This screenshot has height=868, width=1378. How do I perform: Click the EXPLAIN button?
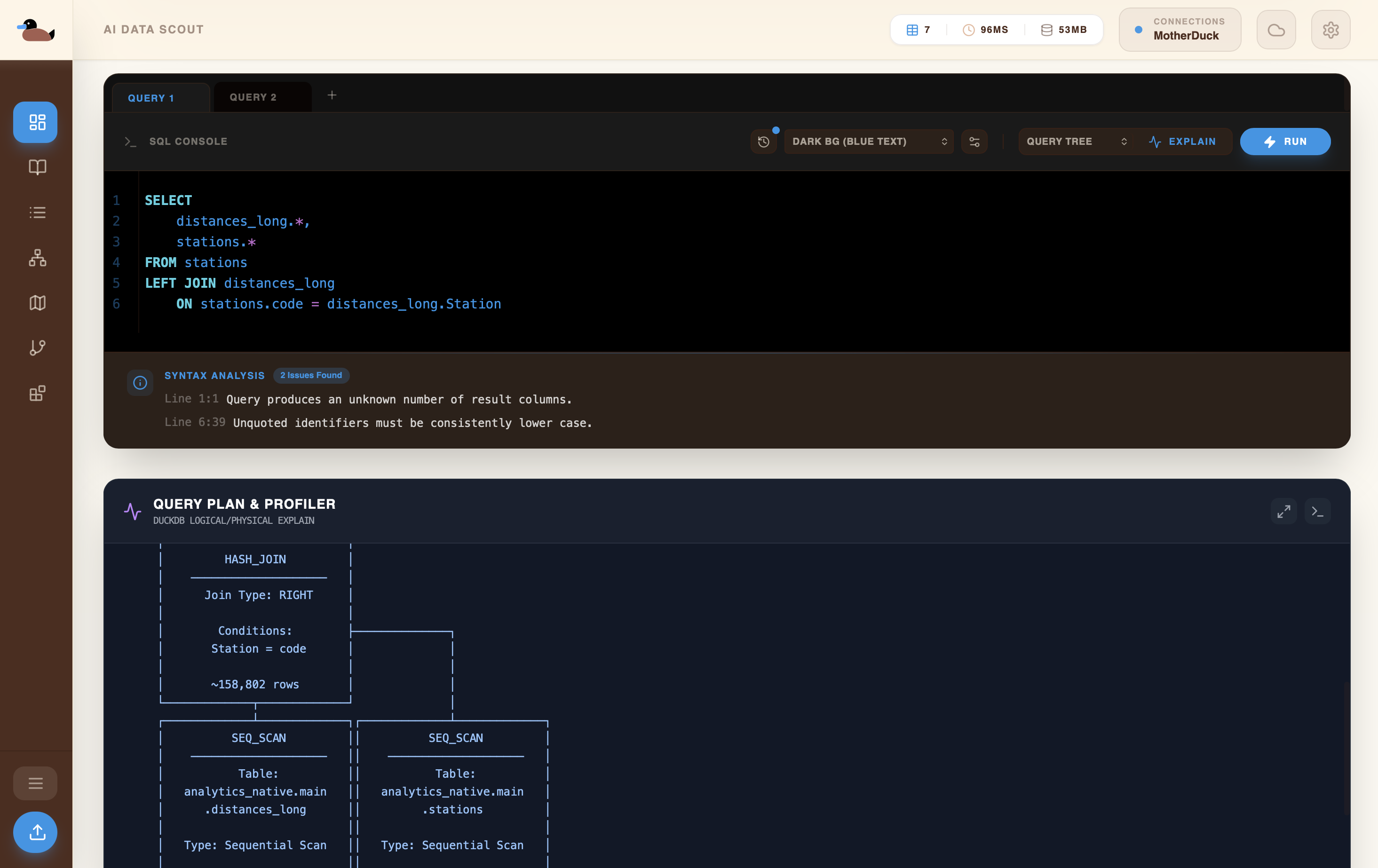[1183, 142]
